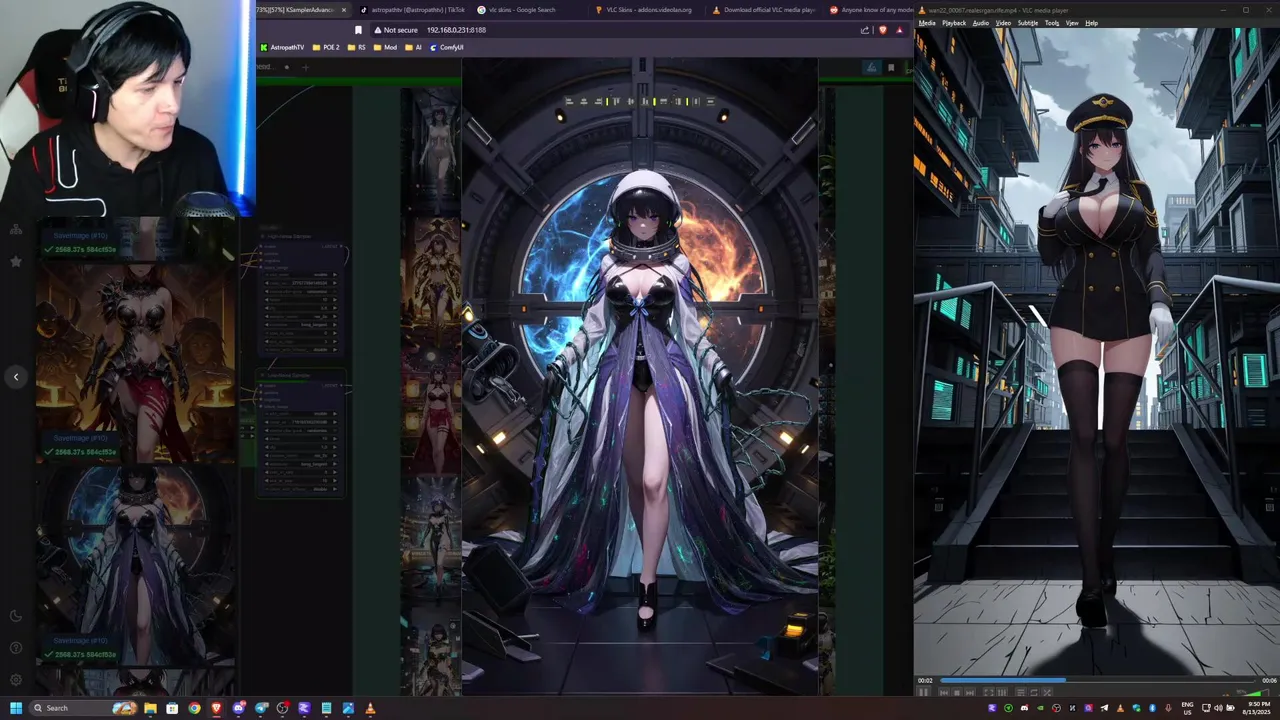
Task: Open the VLC View menu
Action: coord(1072,23)
